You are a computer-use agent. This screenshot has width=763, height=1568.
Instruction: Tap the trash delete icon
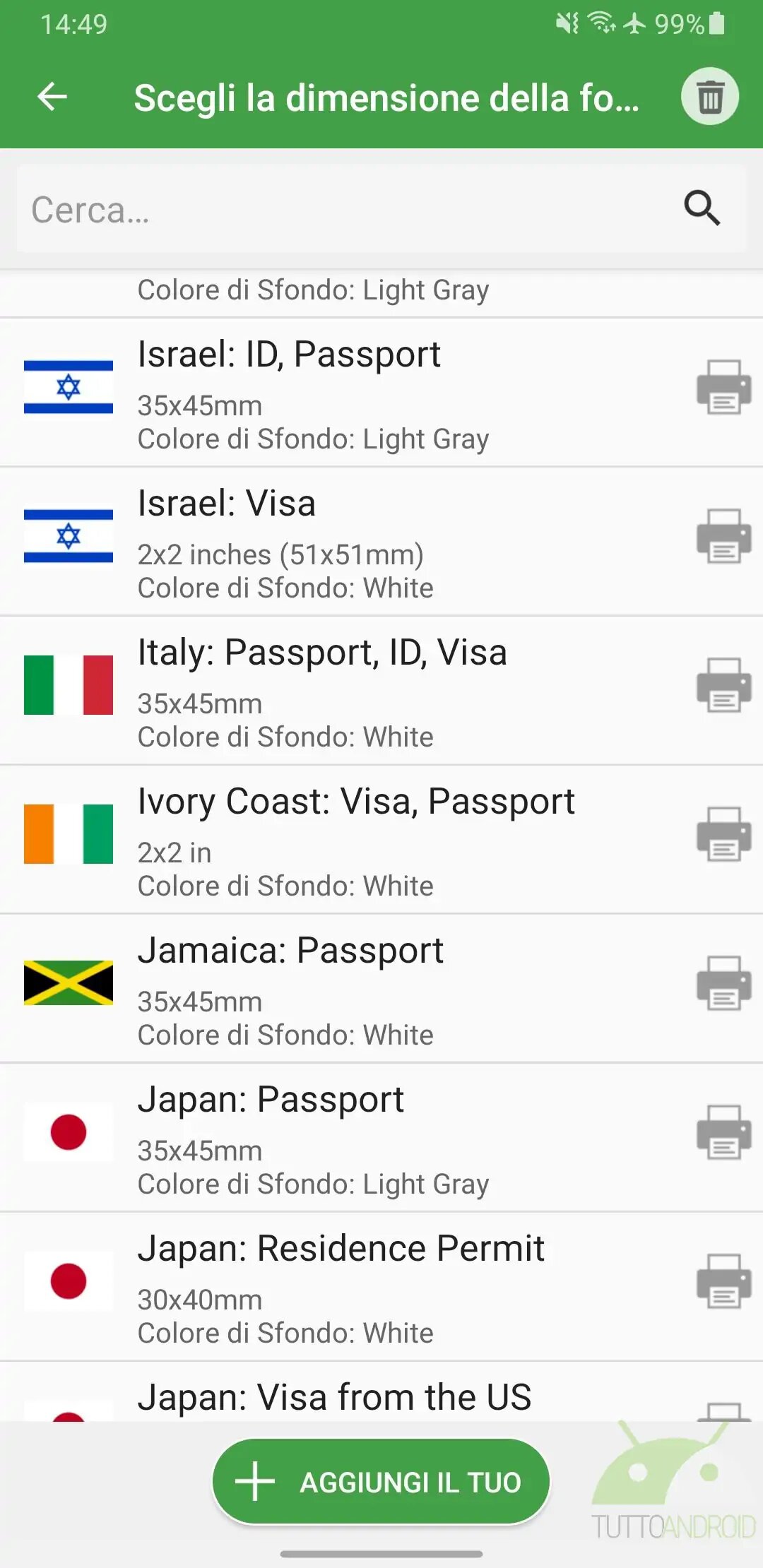pyautogui.click(x=709, y=97)
